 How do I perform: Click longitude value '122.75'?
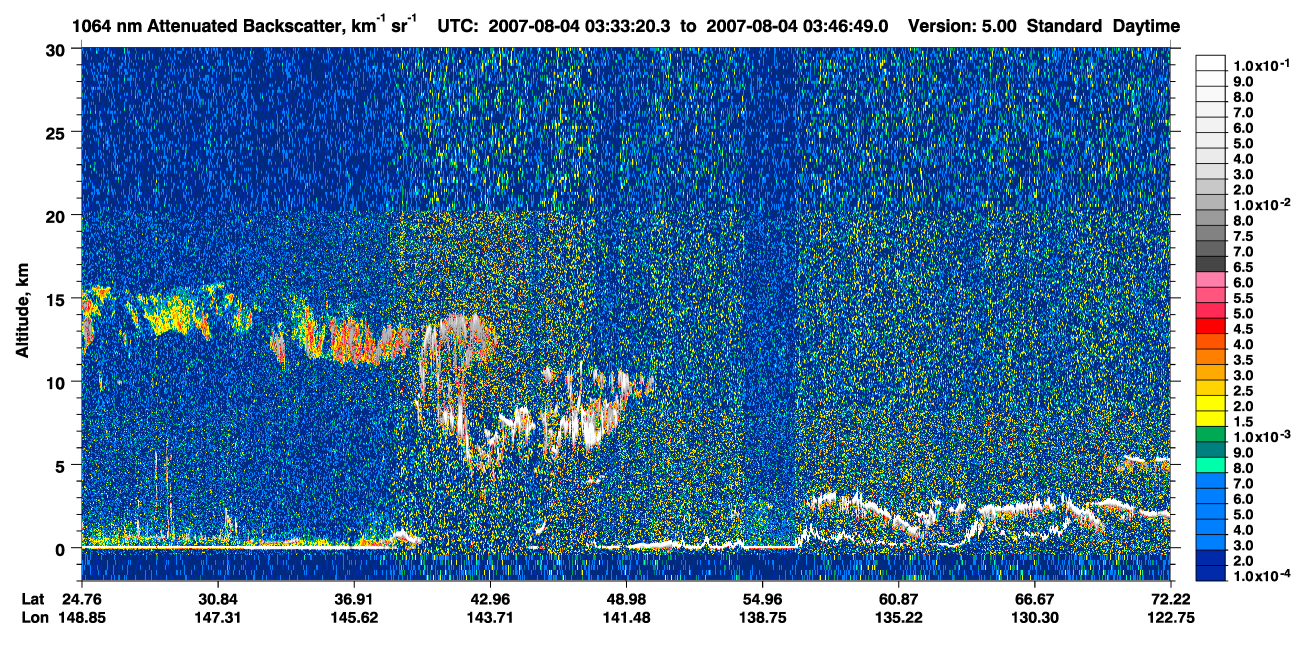(1171, 616)
